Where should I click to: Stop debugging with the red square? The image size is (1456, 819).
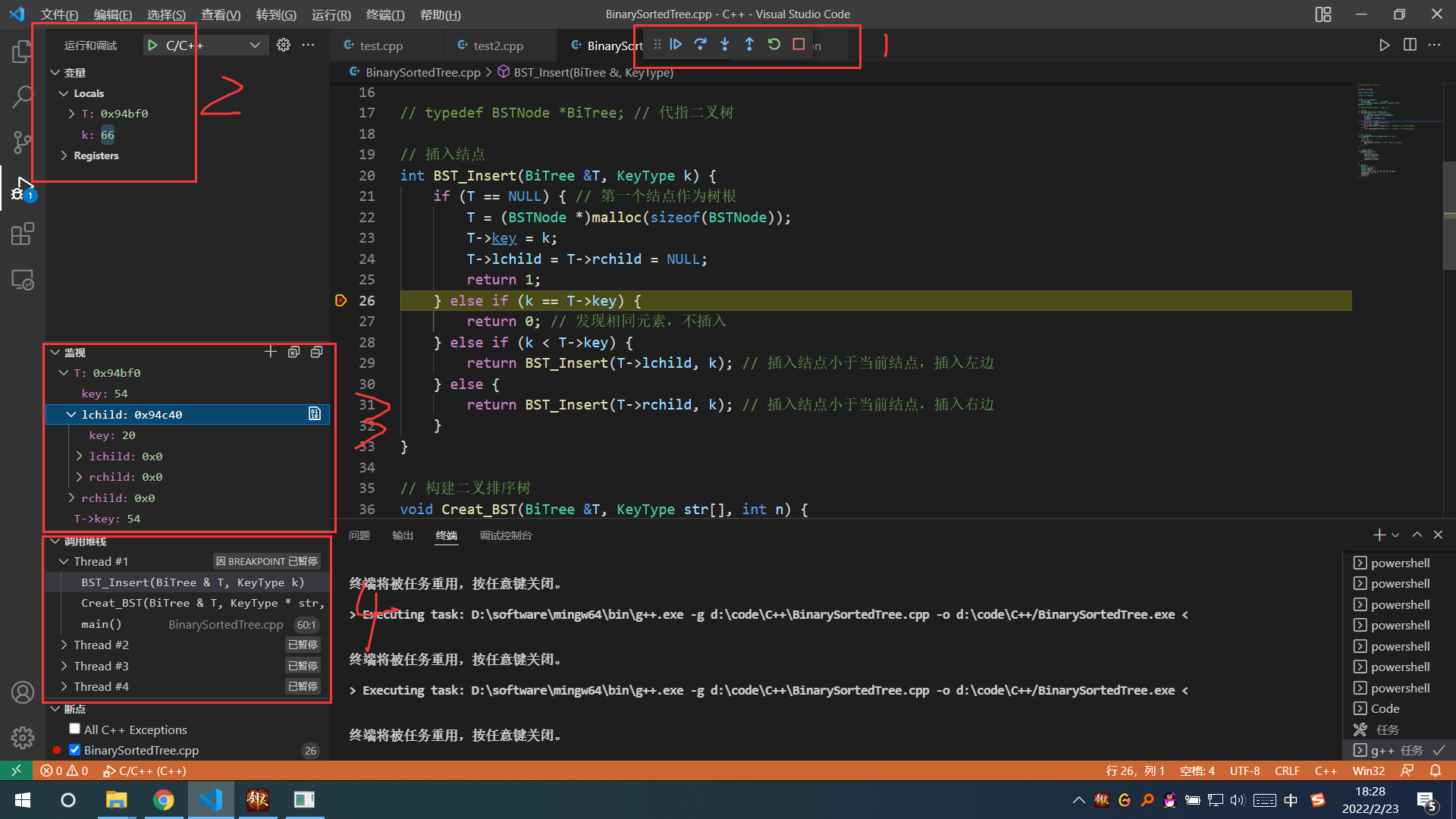(799, 45)
